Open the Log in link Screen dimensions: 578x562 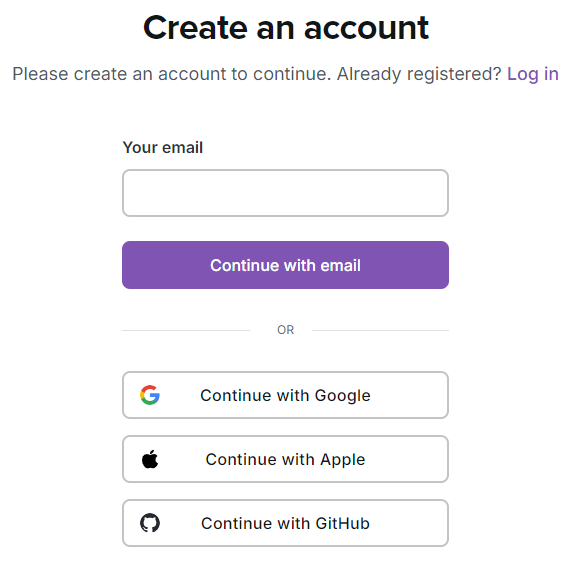click(x=533, y=74)
